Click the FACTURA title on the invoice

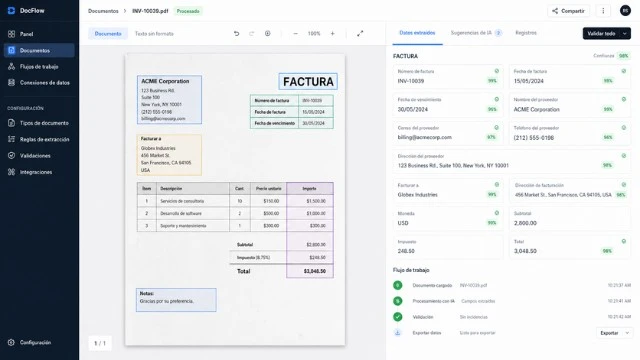pyautogui.click(x=308, y=82)
